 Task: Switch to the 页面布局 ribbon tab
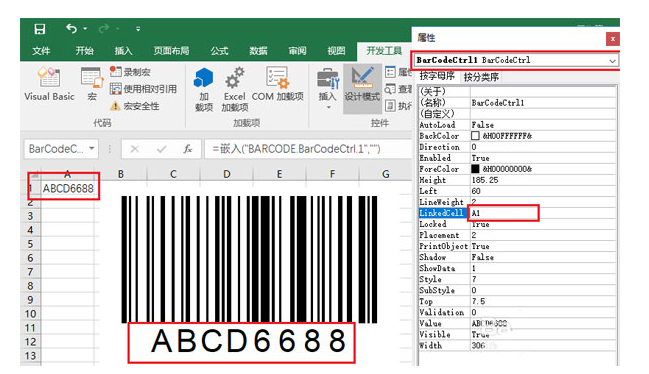(x=171, y=51)
